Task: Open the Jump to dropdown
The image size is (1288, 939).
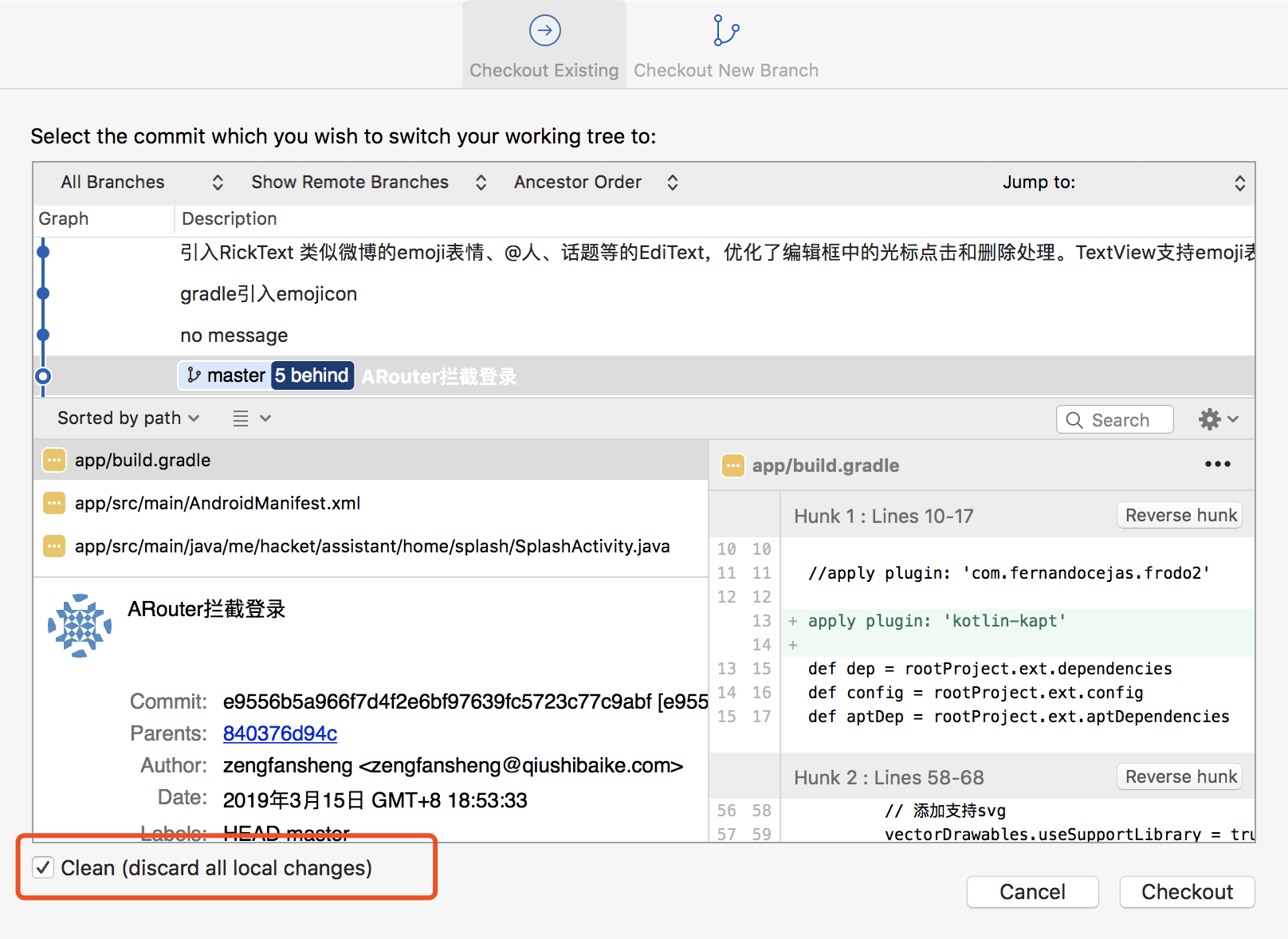Action: tap(1124, 183)
